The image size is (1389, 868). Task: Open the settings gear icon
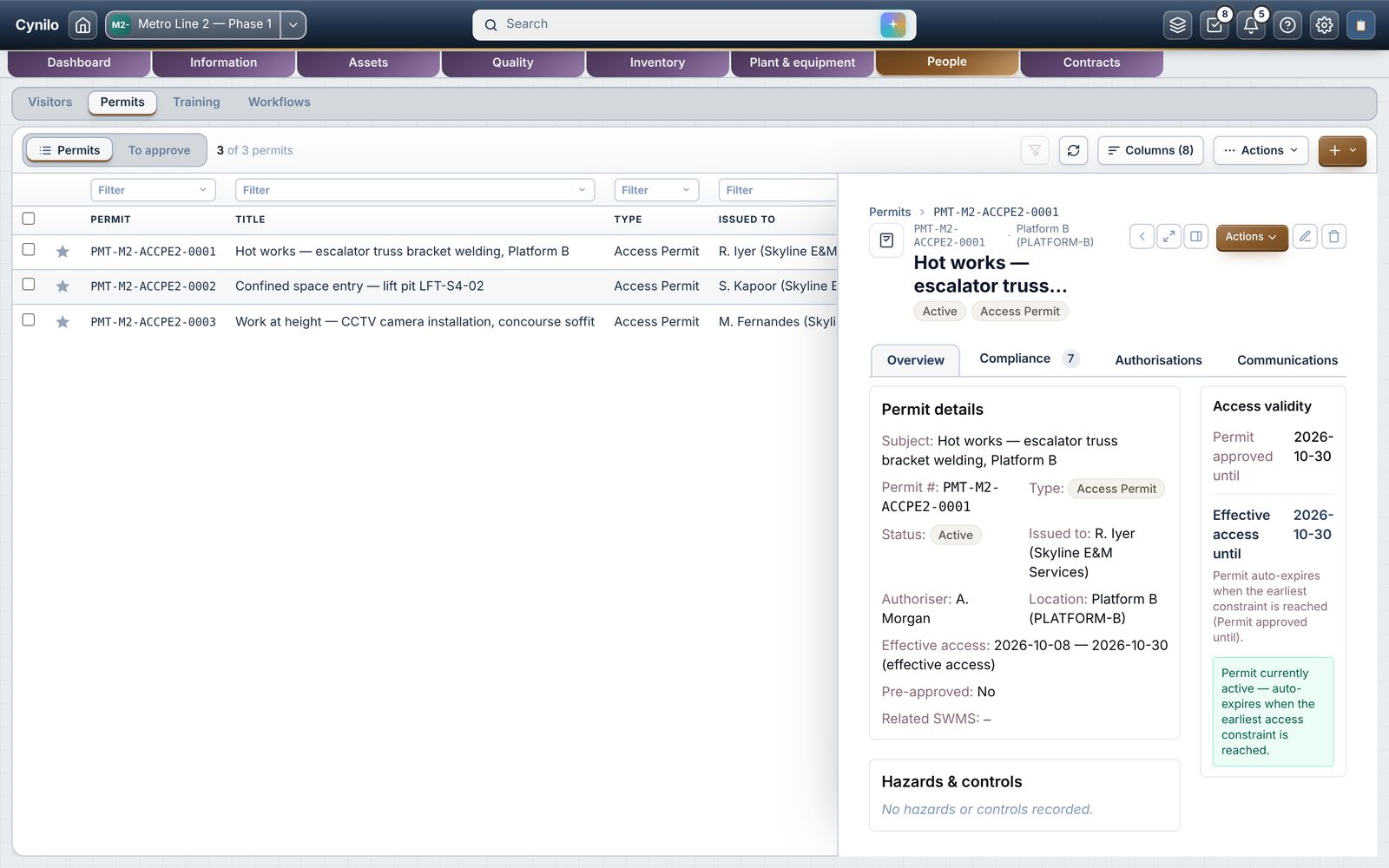click(1324, 25)
